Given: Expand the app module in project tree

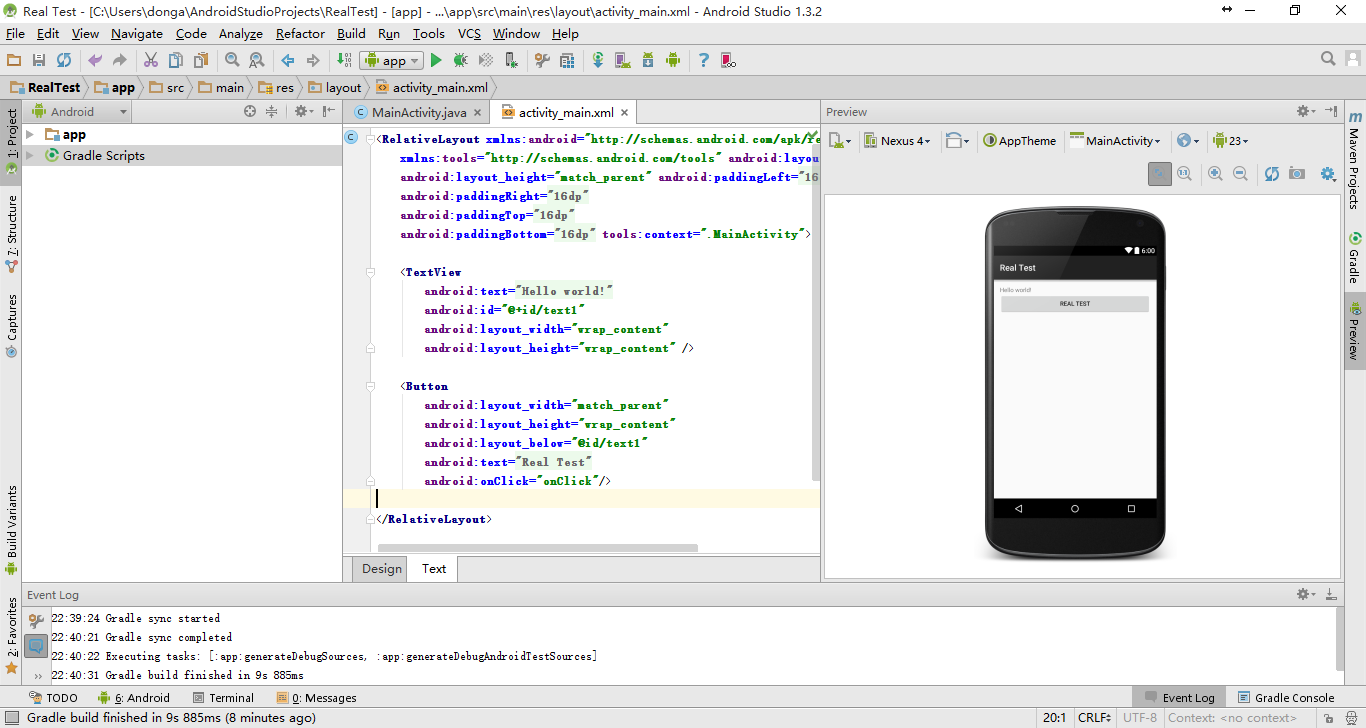Looking at the screenshot, I should (30, 135).
